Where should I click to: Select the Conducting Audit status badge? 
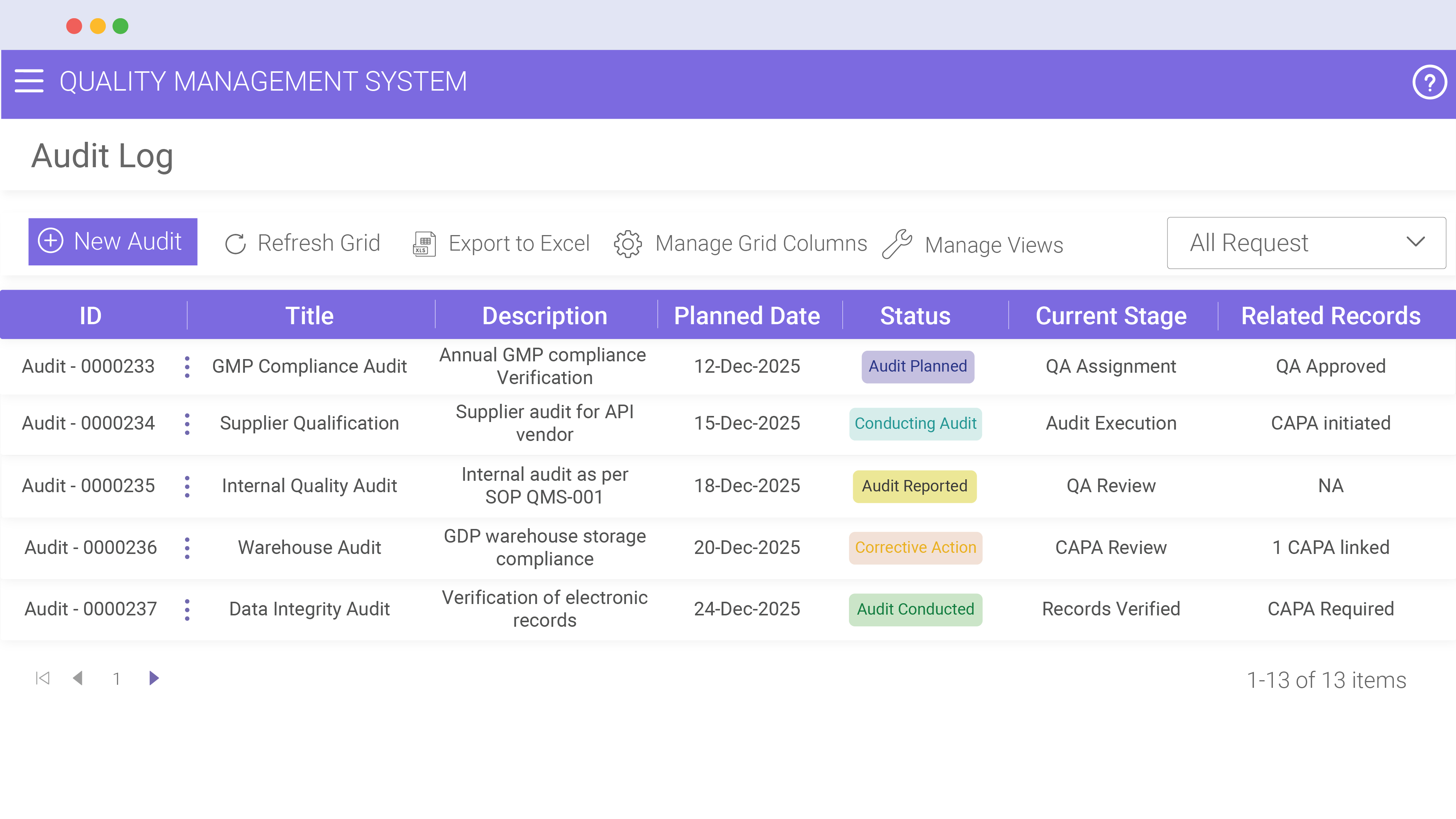pos(915,424)
